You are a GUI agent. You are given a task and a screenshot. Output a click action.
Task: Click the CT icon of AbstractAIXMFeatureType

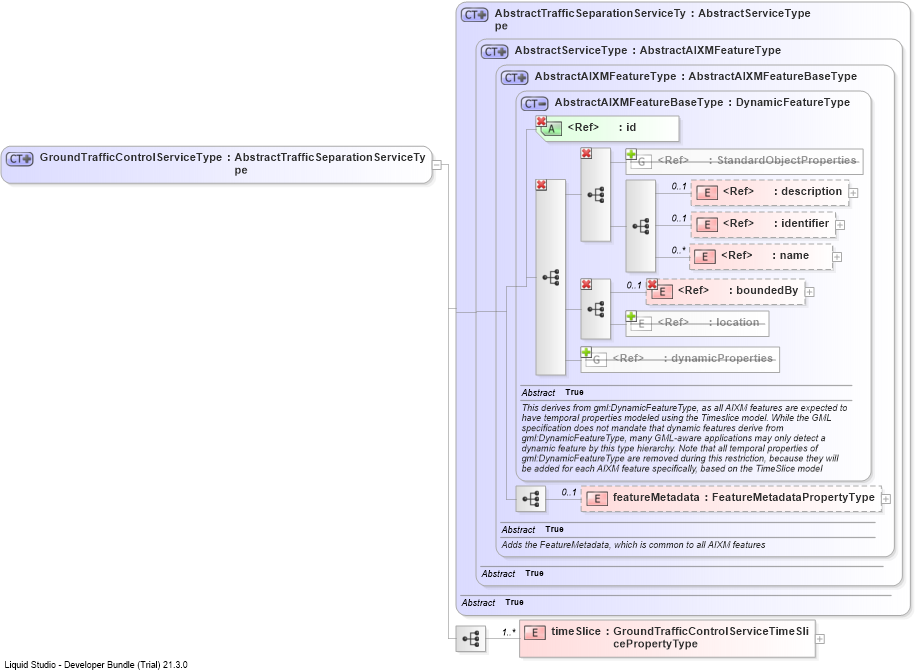pyautogui.click(x=514, y=78)
